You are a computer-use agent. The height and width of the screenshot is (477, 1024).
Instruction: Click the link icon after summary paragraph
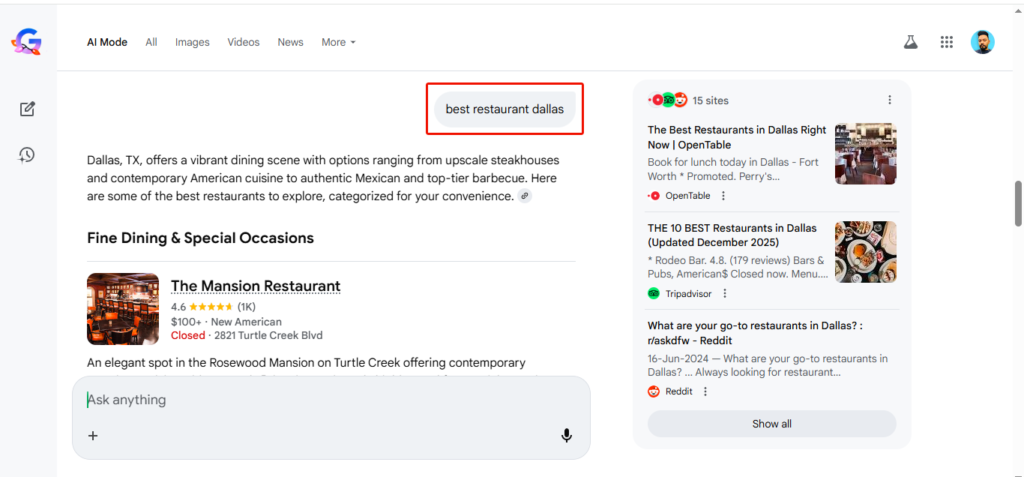[x=525, y=196]
